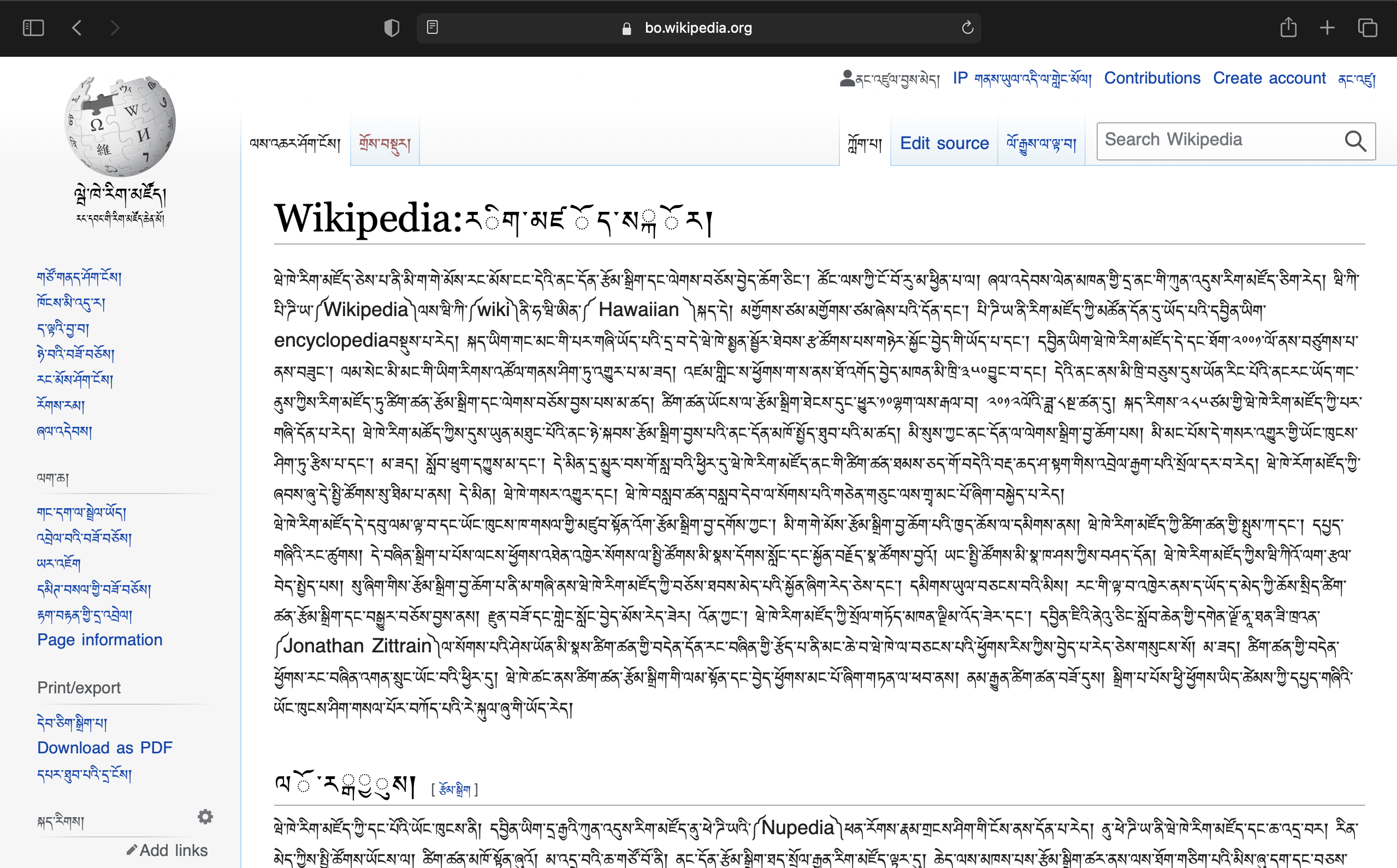The image size is (1397, 868).
Task: Go back with the browser back arrow
Action: point(77,27)
